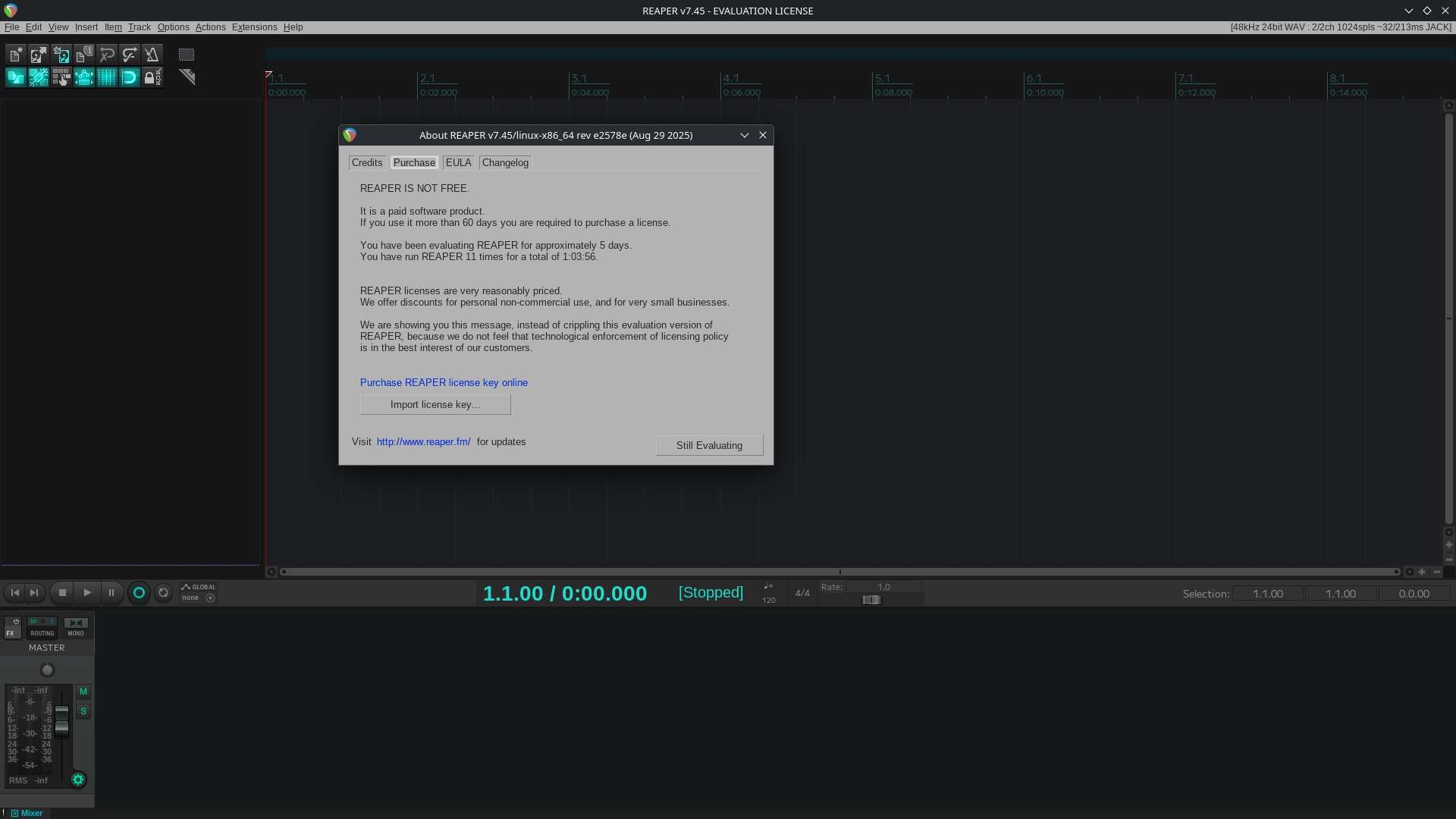Toggle snap magnet in toolbar
The image size is (1456, 819).
point(130,77)
